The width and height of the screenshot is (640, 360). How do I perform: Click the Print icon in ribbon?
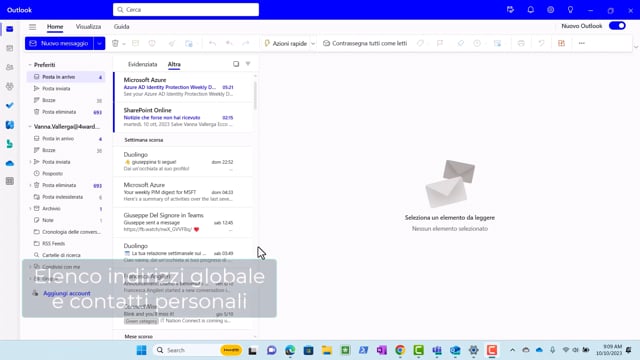tap(521, 43)
